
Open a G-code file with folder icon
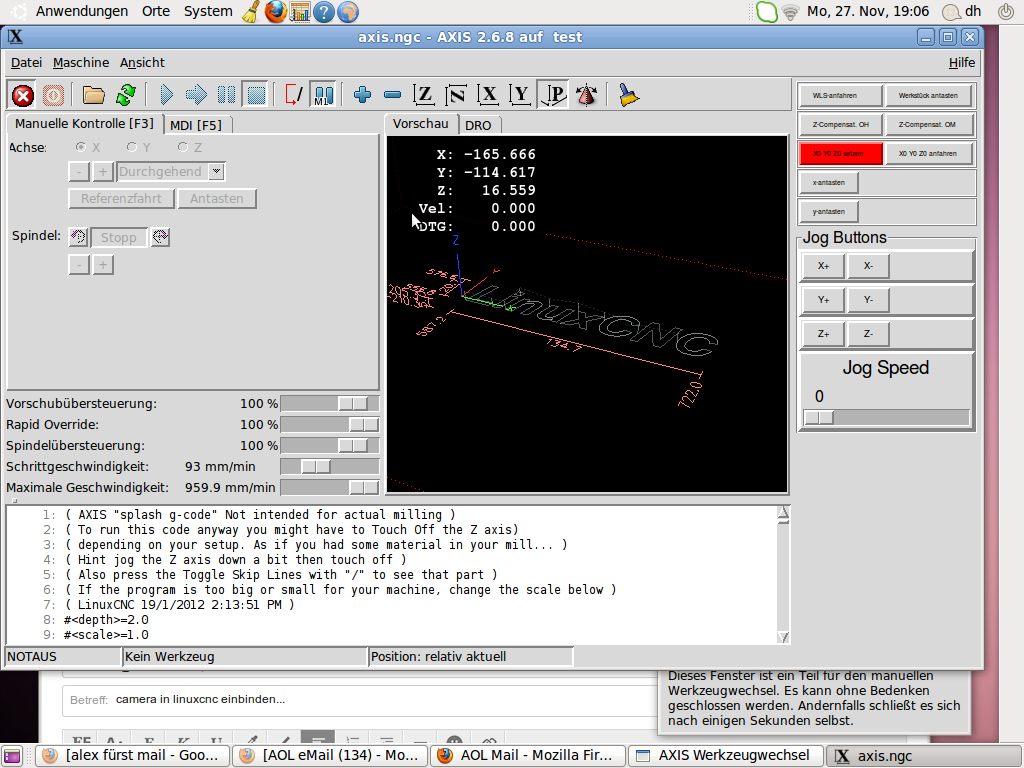pyautogui.click(x=93, y=95)
